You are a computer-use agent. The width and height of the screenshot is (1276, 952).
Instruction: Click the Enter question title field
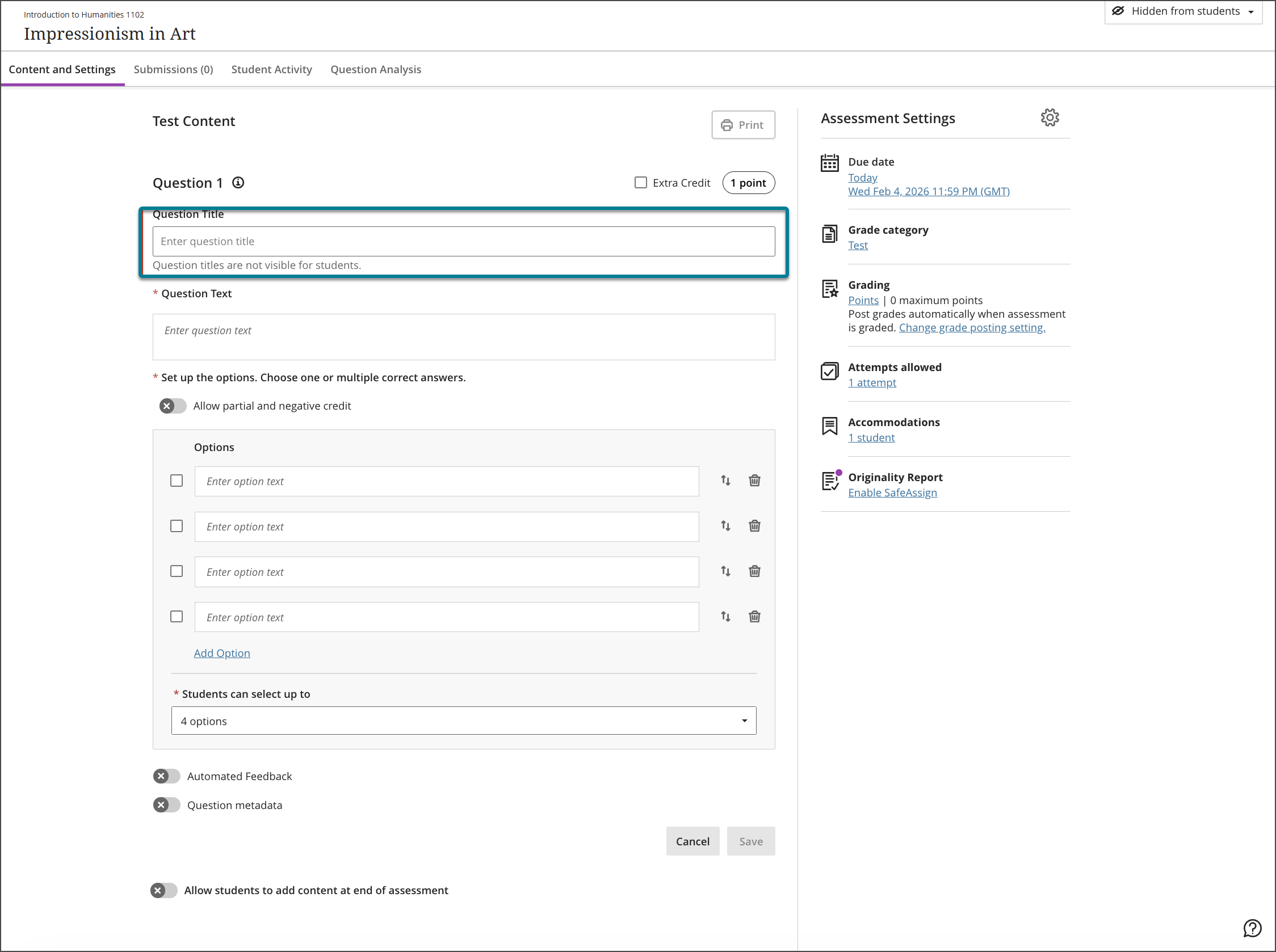point(463,242)
